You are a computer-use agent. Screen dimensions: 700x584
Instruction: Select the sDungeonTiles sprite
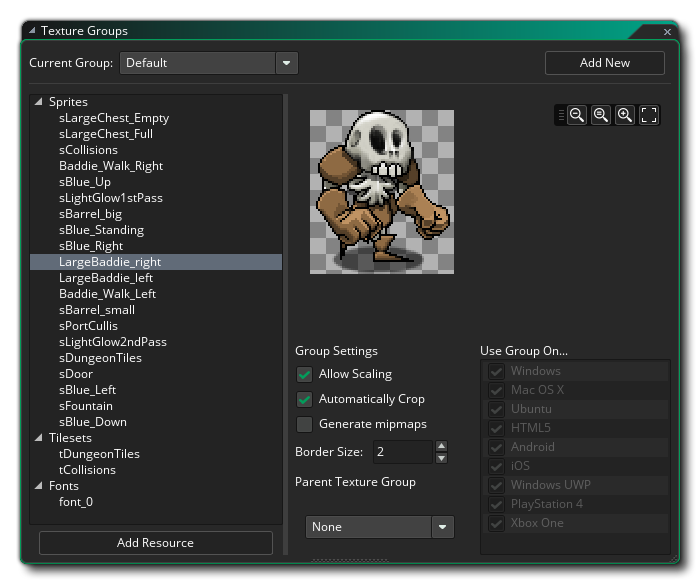coord(156,358)
